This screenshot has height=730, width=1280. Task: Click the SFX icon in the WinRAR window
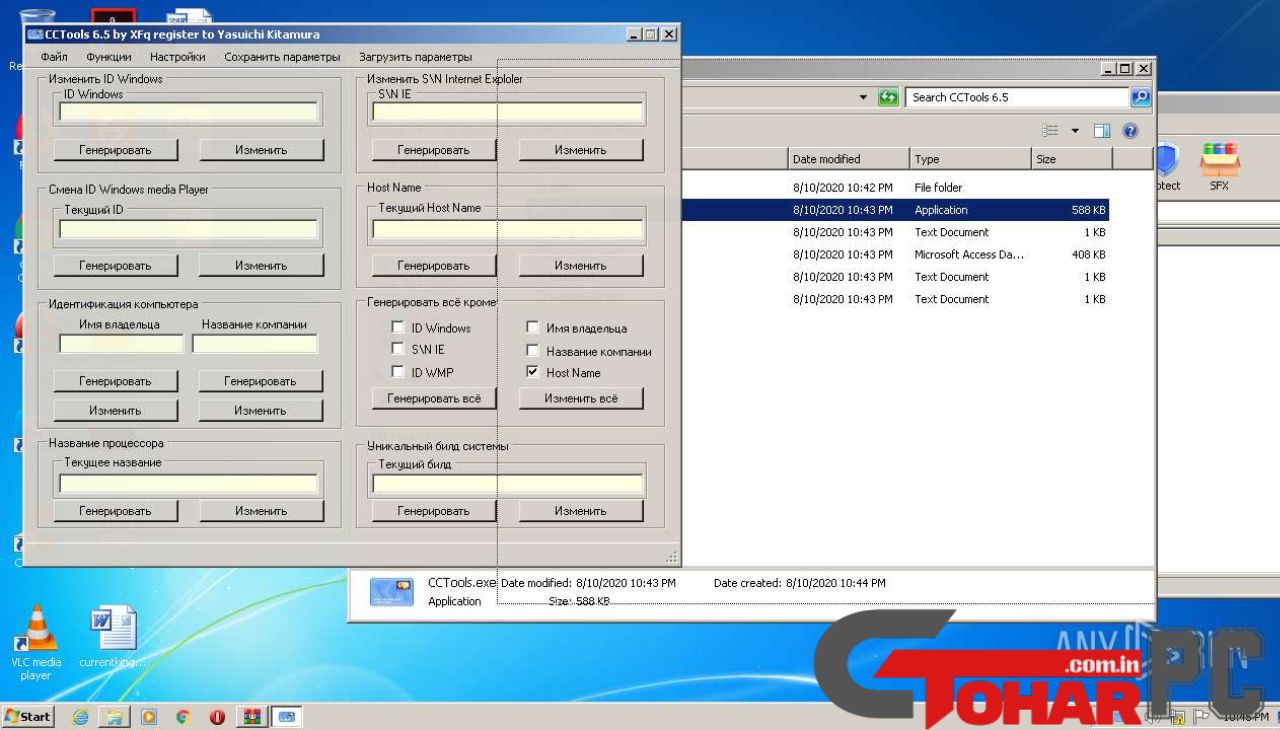[x=1218, y=166]
